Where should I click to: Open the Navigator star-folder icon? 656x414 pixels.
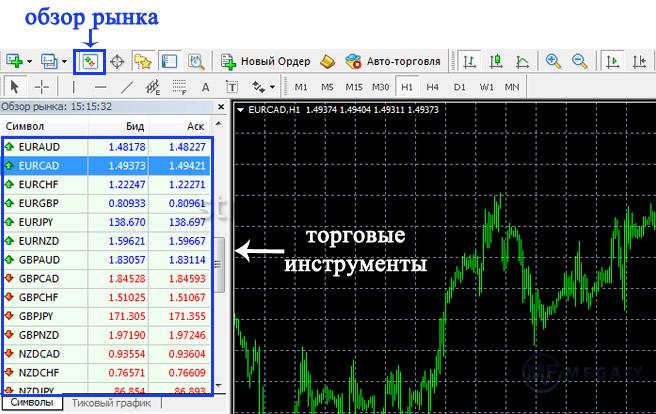[x=143, y=61]
